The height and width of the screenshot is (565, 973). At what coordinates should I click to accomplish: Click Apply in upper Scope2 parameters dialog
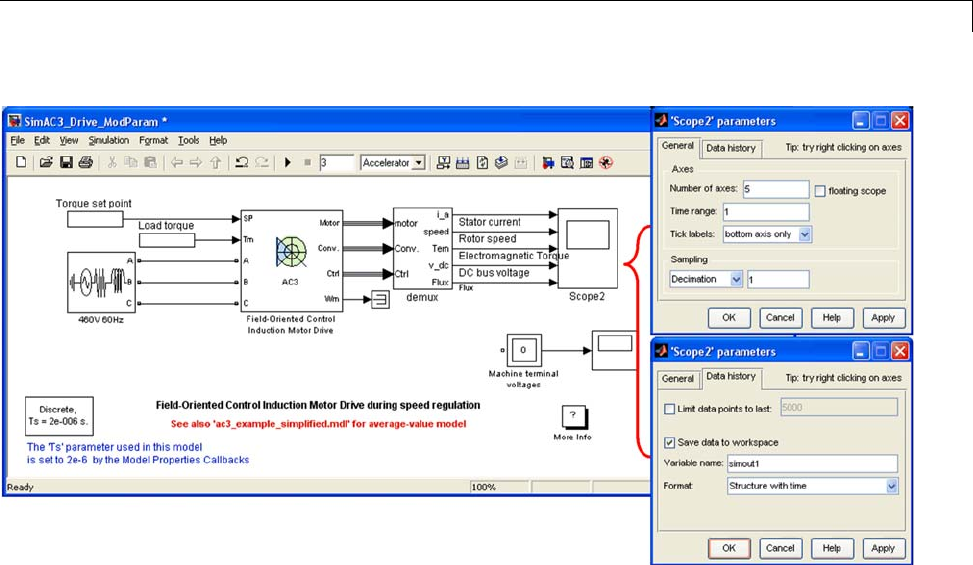(x=883, y=318)
